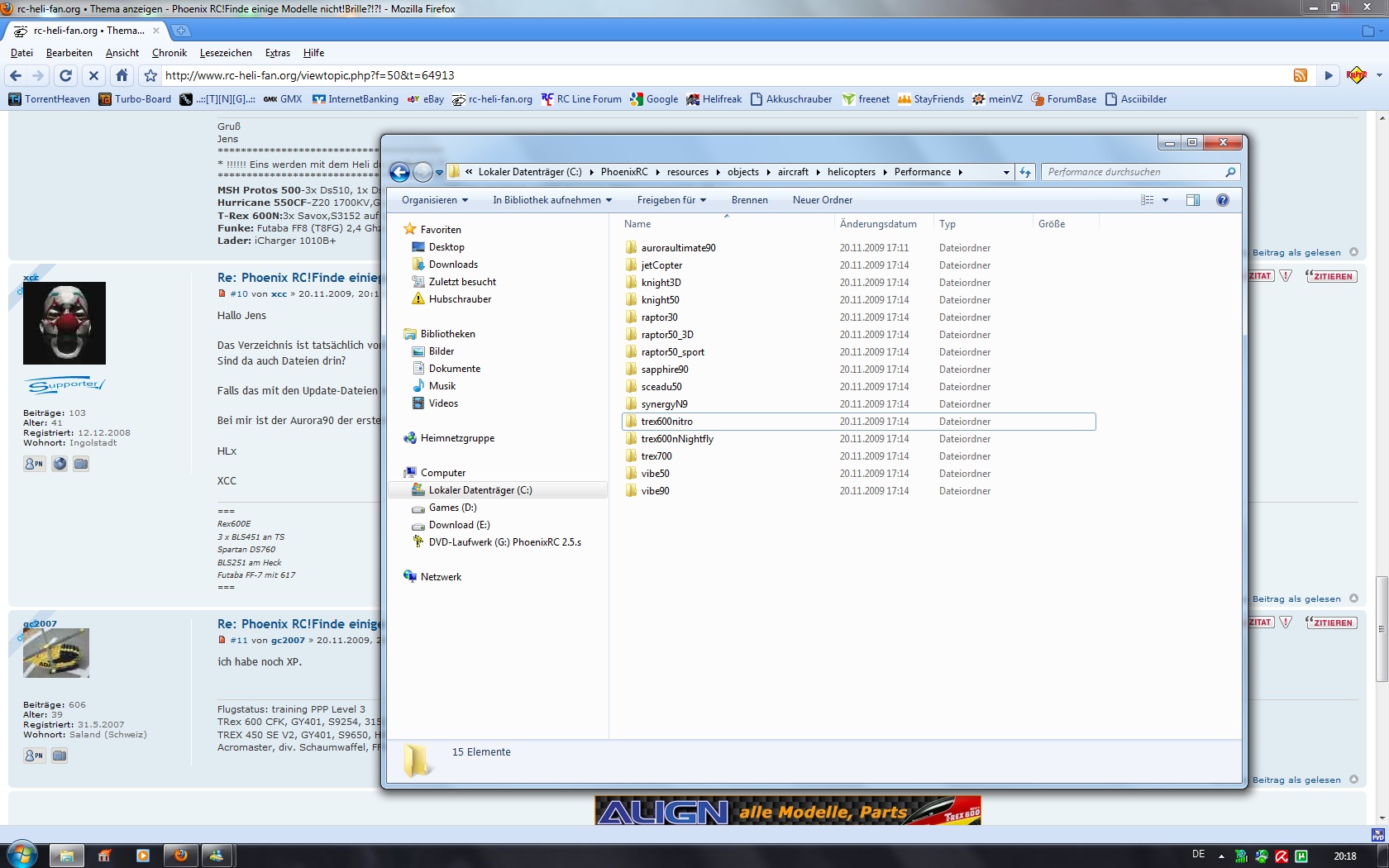Open xcc website globe icon
1389x868 pixels.
click(x=60, y=464)
